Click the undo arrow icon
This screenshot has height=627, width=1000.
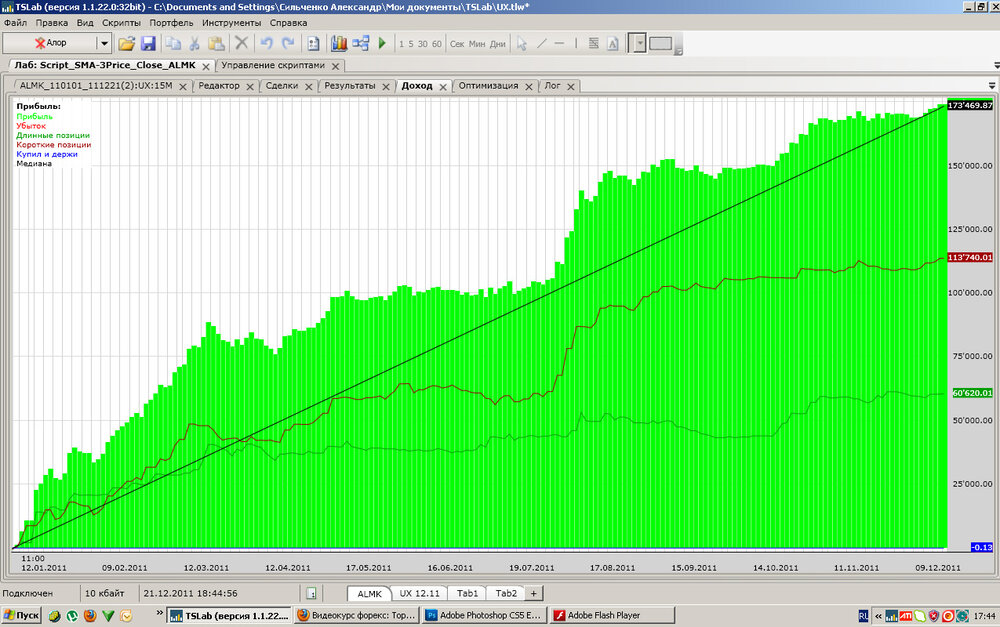tap(266, 44)
